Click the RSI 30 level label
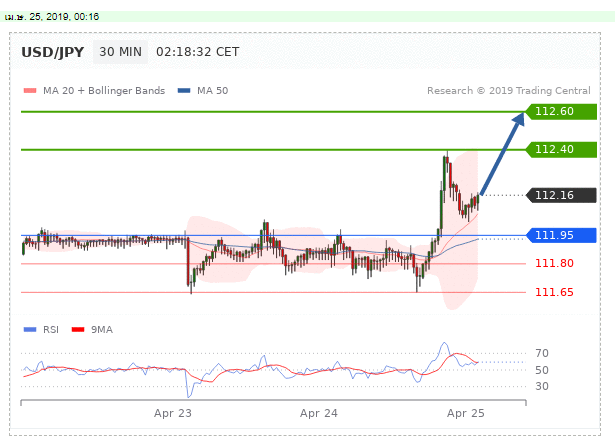 click(542, 386)
